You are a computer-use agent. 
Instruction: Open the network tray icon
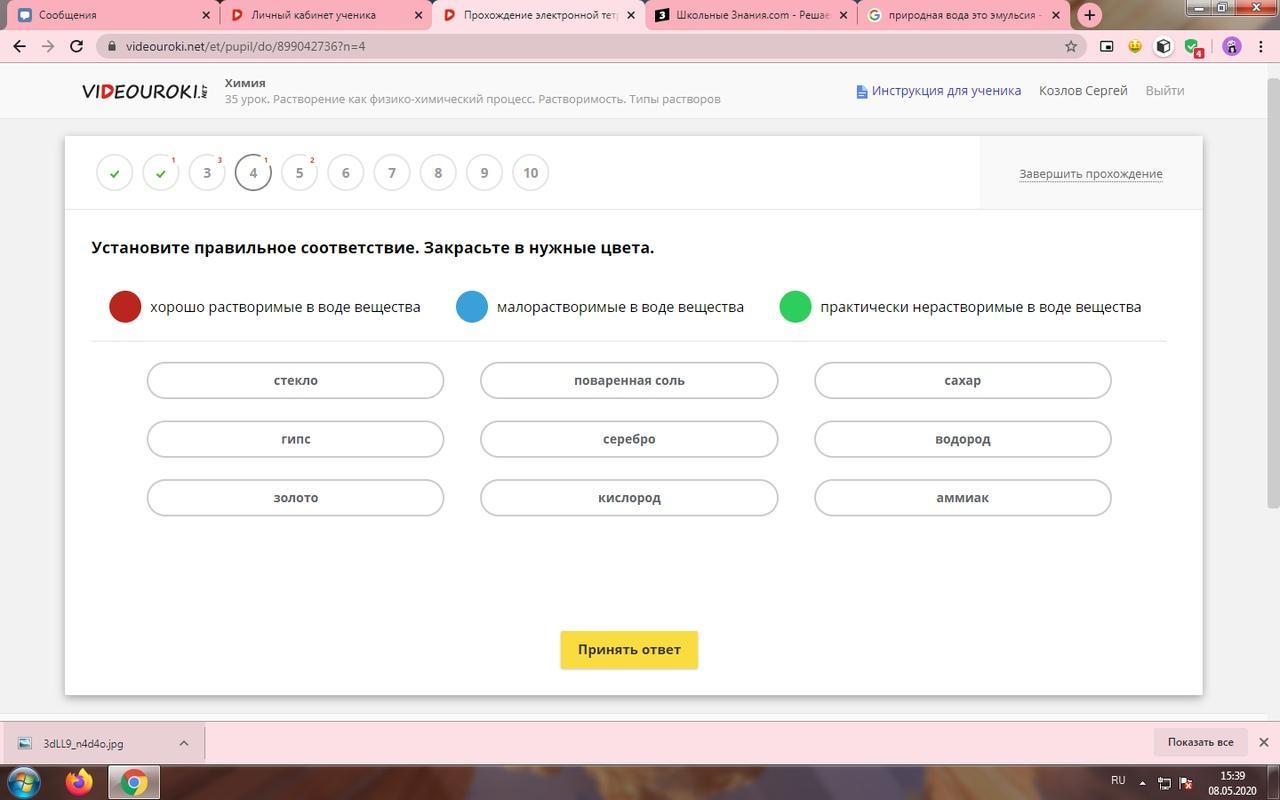click(x=1164, y=782)
